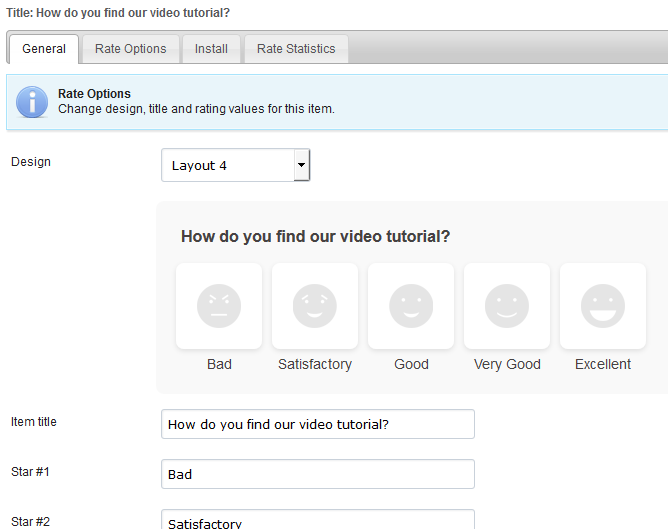668x529 pixels.
Task: Pick the Very Good smiley face icon
Action: pyautogui.click(x=507, y=306)
